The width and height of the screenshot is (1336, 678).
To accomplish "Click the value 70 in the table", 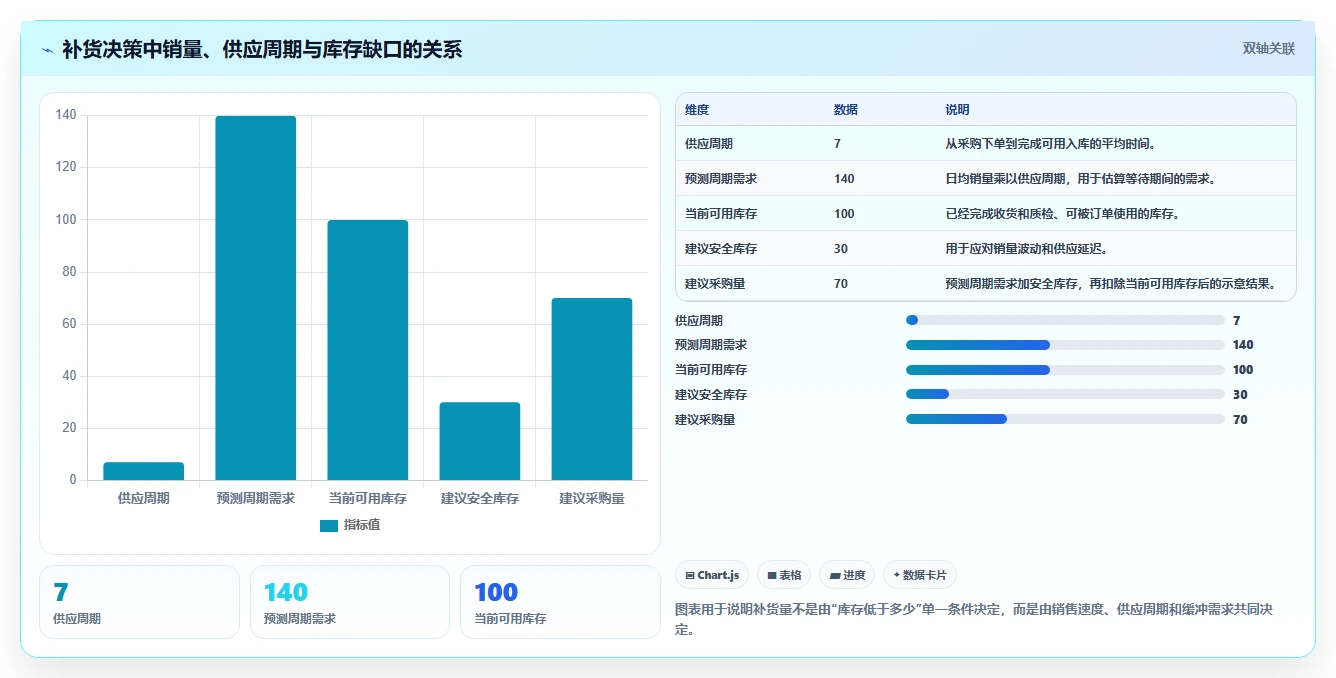I will pyautogui.click(x=841, y=284).
